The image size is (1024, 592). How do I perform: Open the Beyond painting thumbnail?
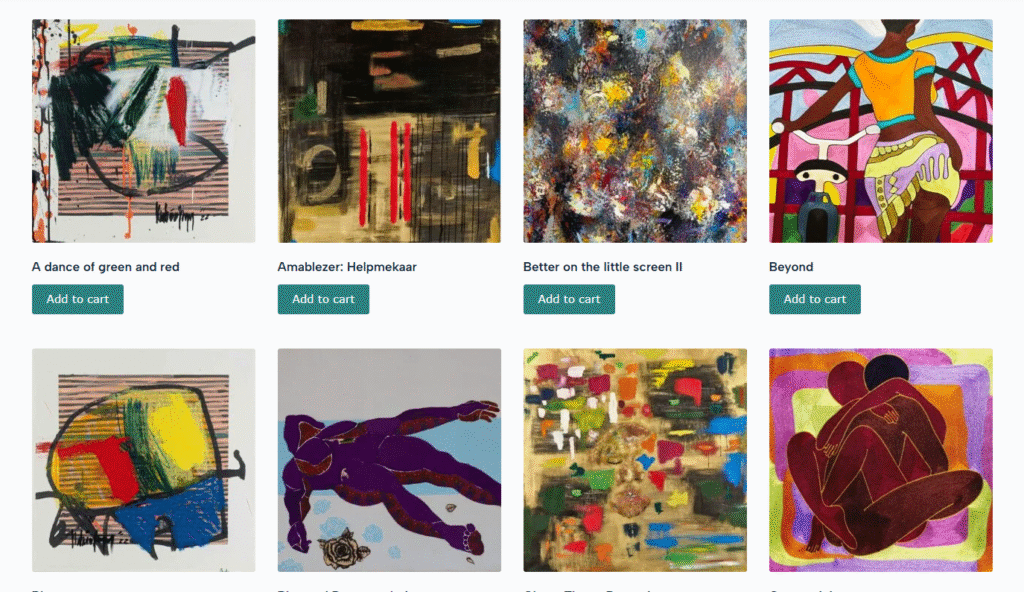click(x=880, y=131)
